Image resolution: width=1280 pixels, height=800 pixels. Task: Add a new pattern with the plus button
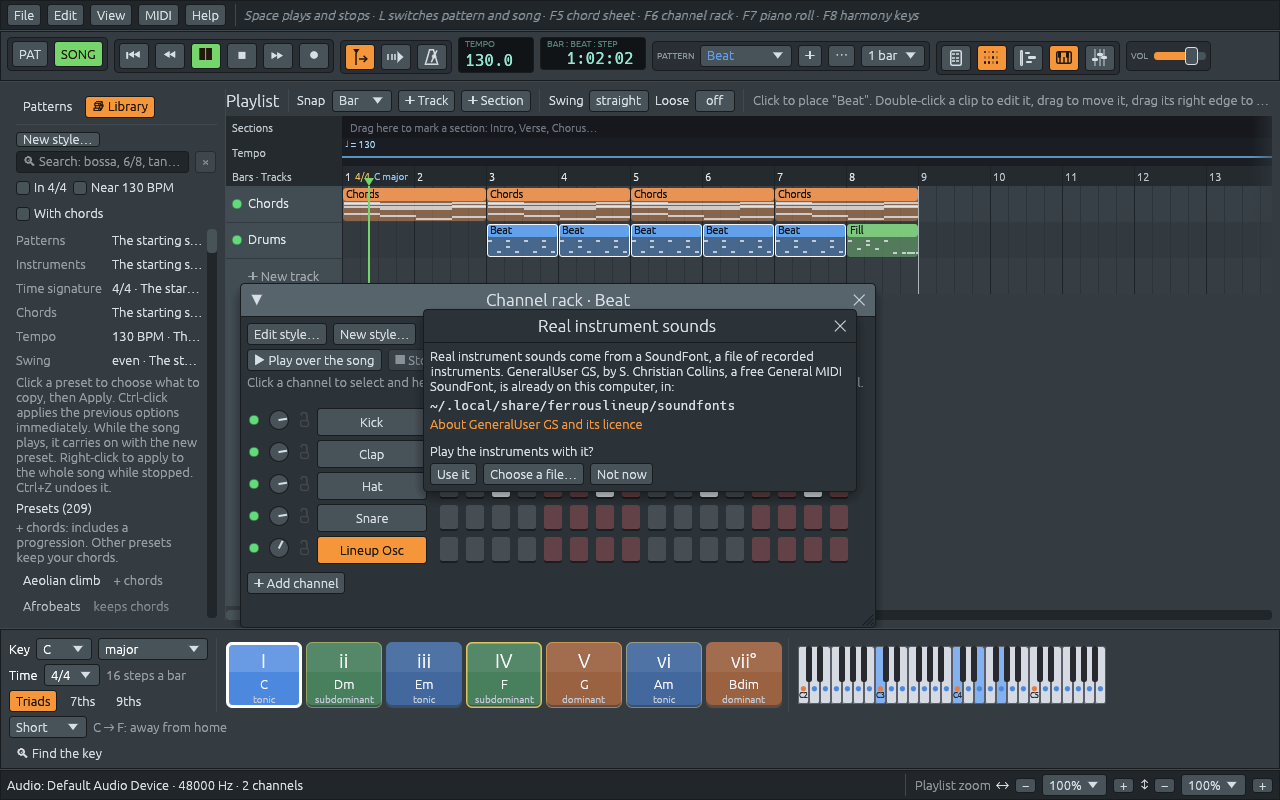click(x=810, y=56)
